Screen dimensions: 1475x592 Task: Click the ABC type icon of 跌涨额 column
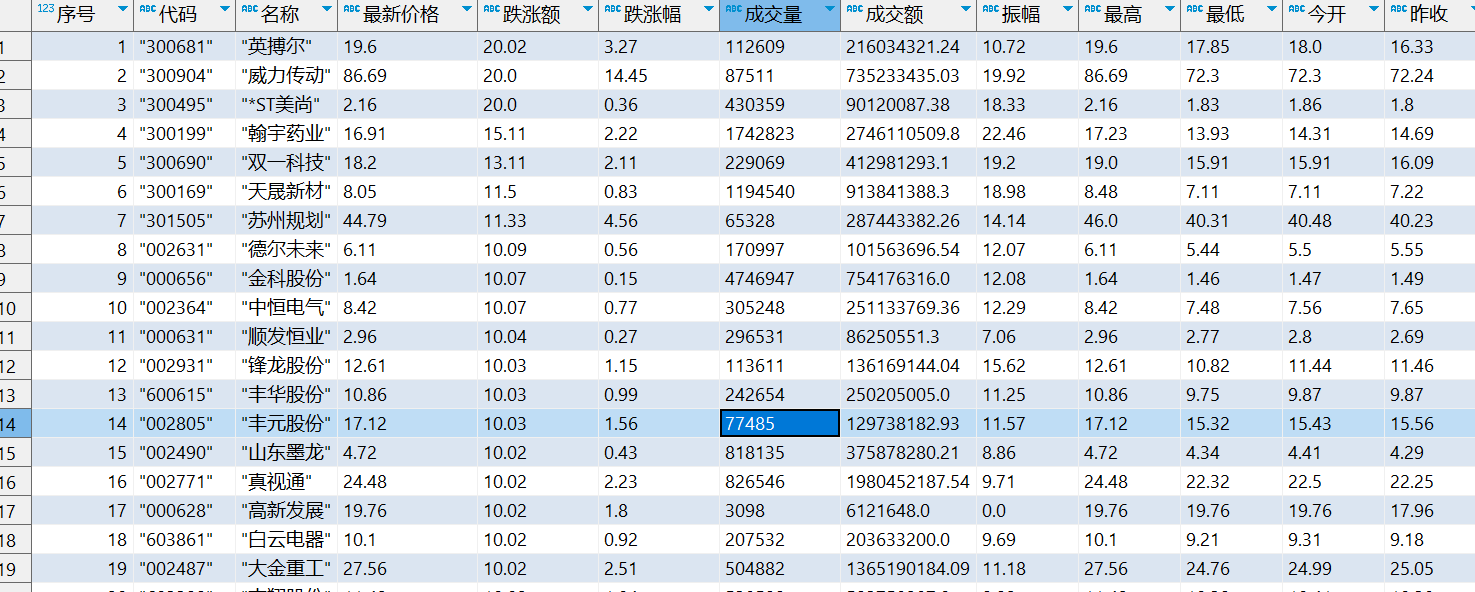click(x=492, y=9)
